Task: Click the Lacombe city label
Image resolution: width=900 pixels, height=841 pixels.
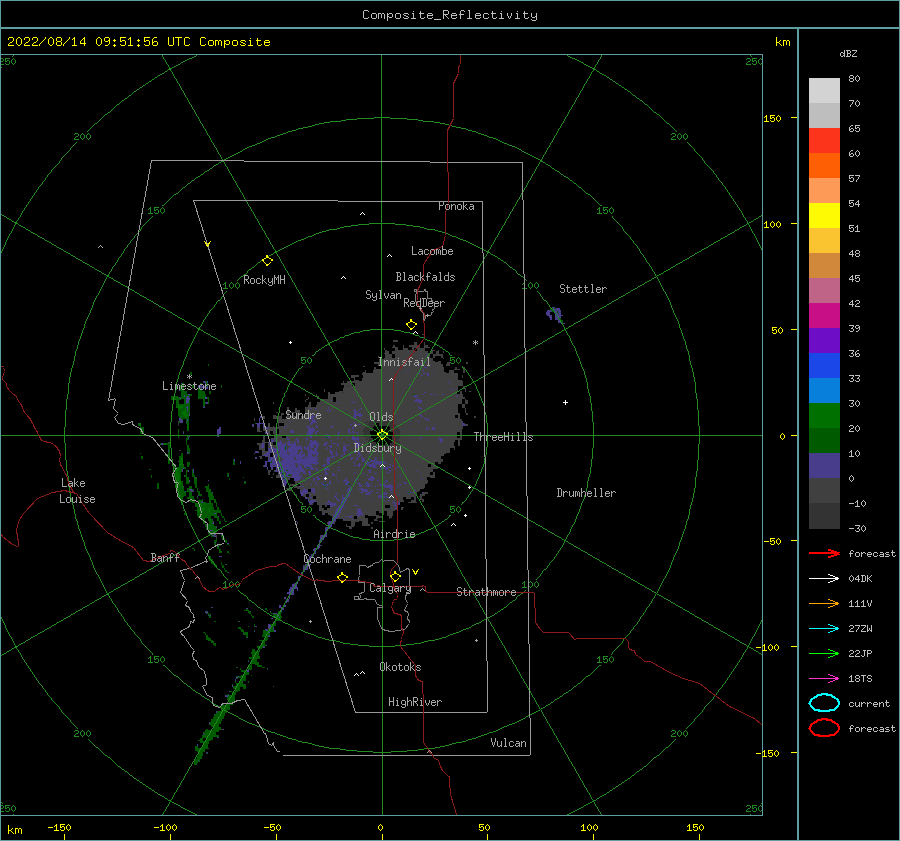Action: coord(432,251)
